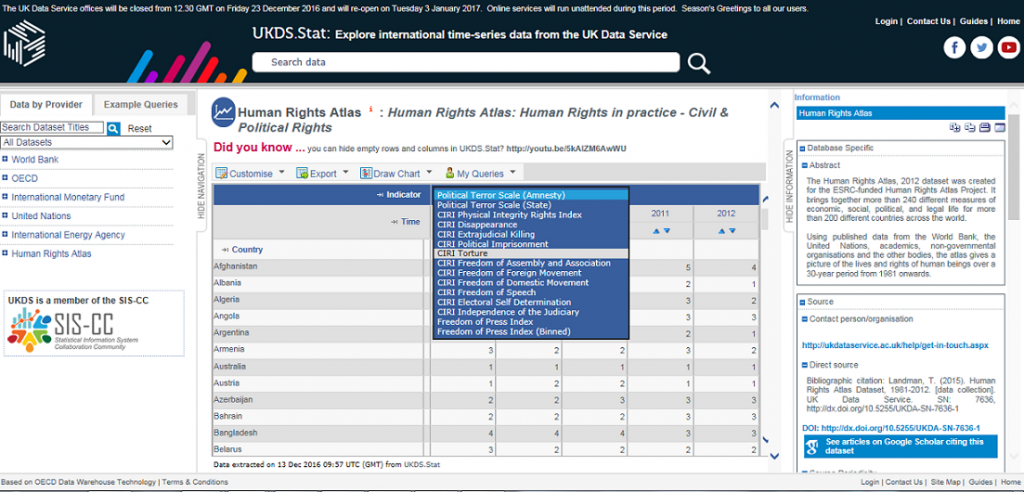1024x492 pixels.
Task: Click the magnifier icon beside Search data
Action: (x=699, y=63)
